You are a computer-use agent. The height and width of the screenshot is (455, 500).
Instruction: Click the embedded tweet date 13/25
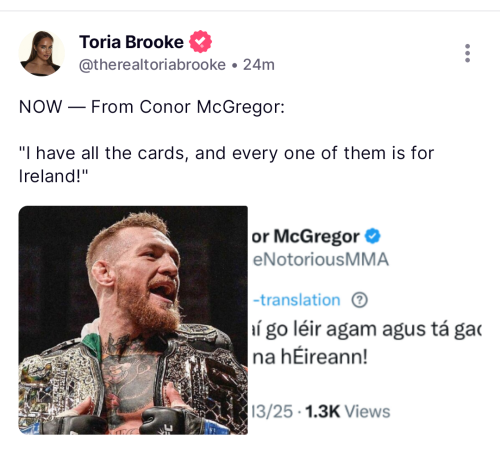pos(272,411)
